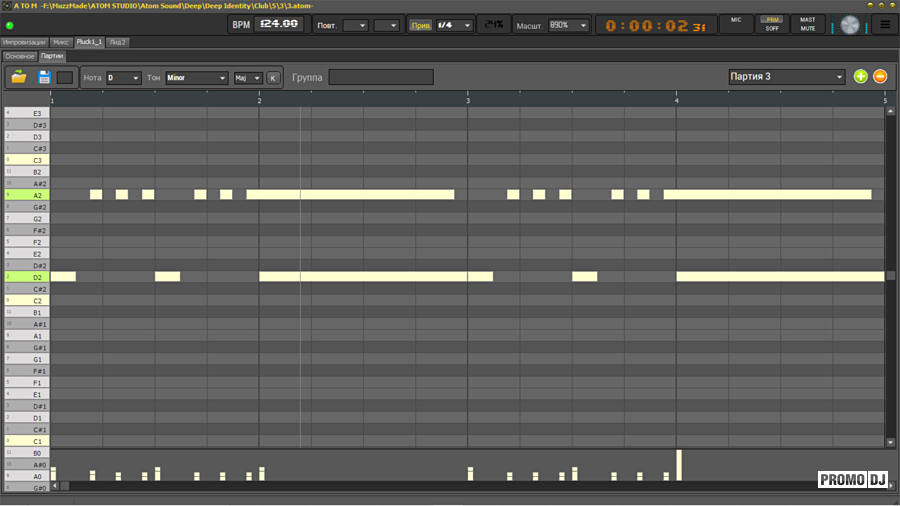900x506 pixels.
Task: Click the Группа text field
Action: (x=381, y=77)
